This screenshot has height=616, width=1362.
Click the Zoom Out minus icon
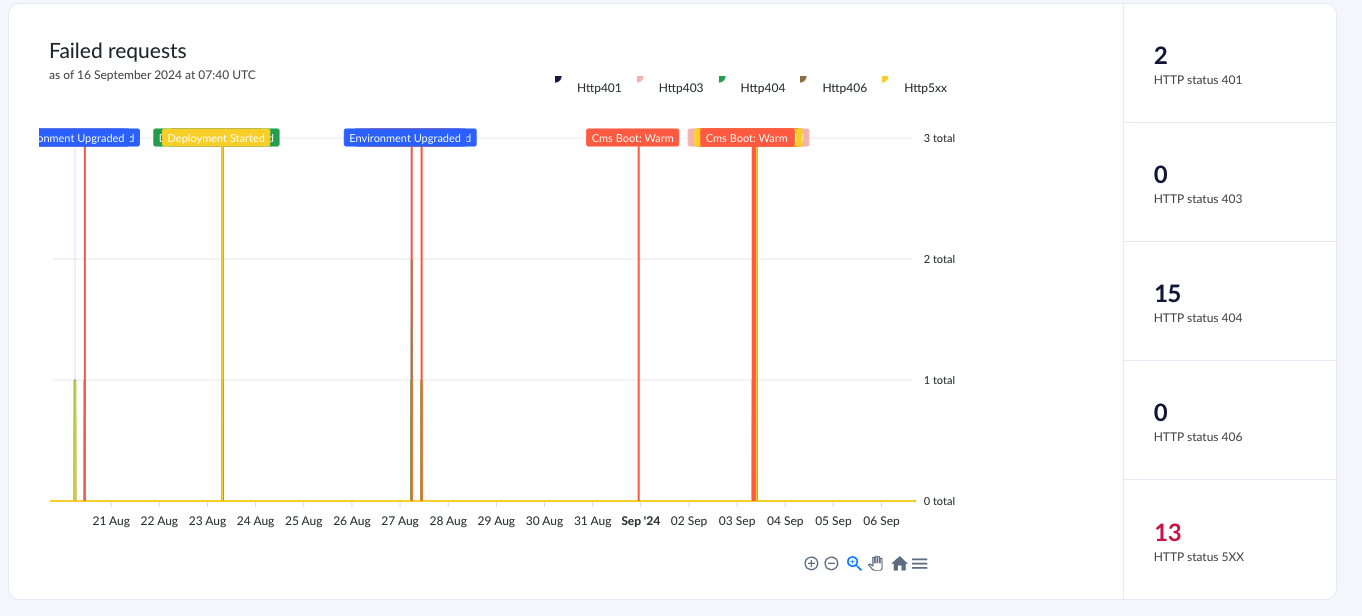point(831,563)
